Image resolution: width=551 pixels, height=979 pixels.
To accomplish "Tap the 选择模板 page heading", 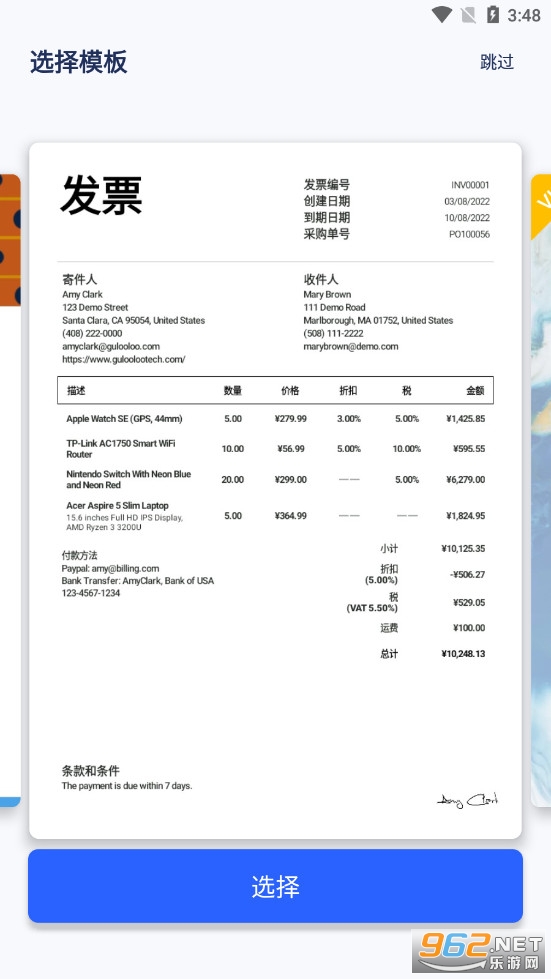I will pos(79,62).
